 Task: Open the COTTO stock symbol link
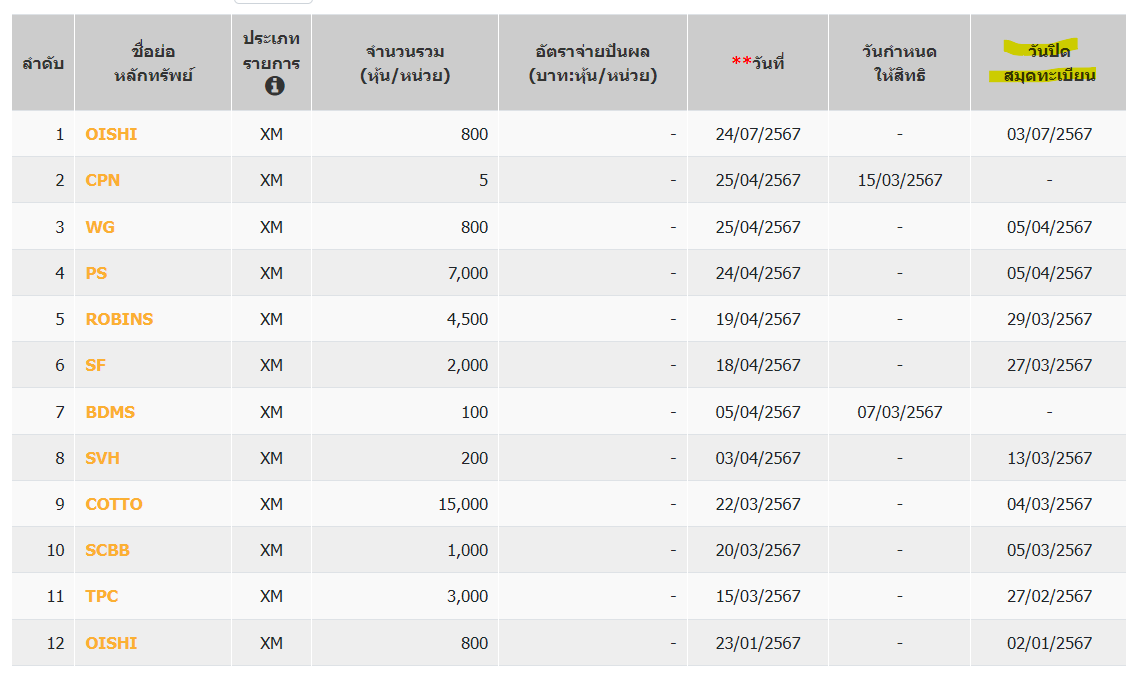pos(114,504)
